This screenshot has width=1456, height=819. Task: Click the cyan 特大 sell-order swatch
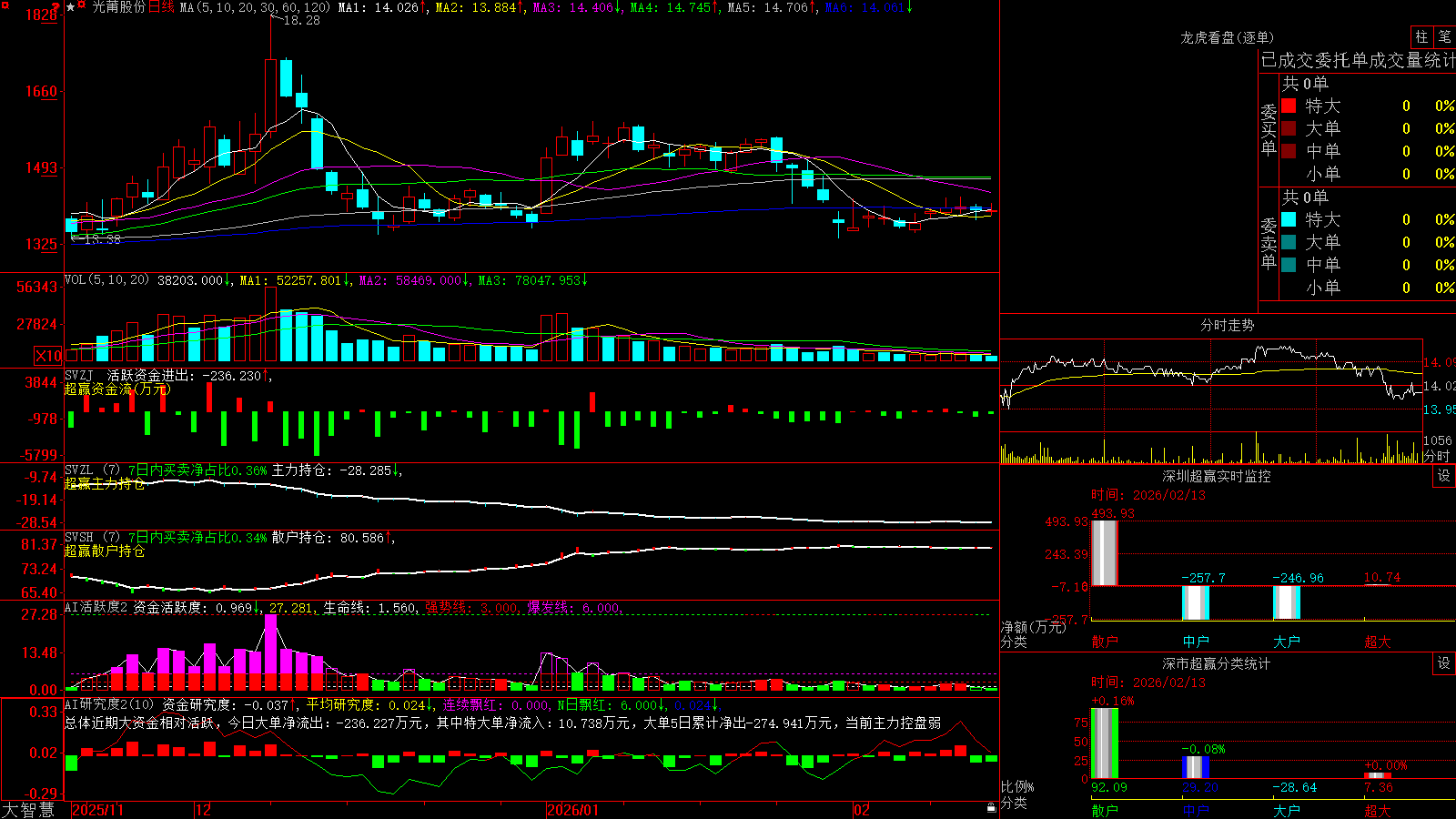[x=1289, y=219]
